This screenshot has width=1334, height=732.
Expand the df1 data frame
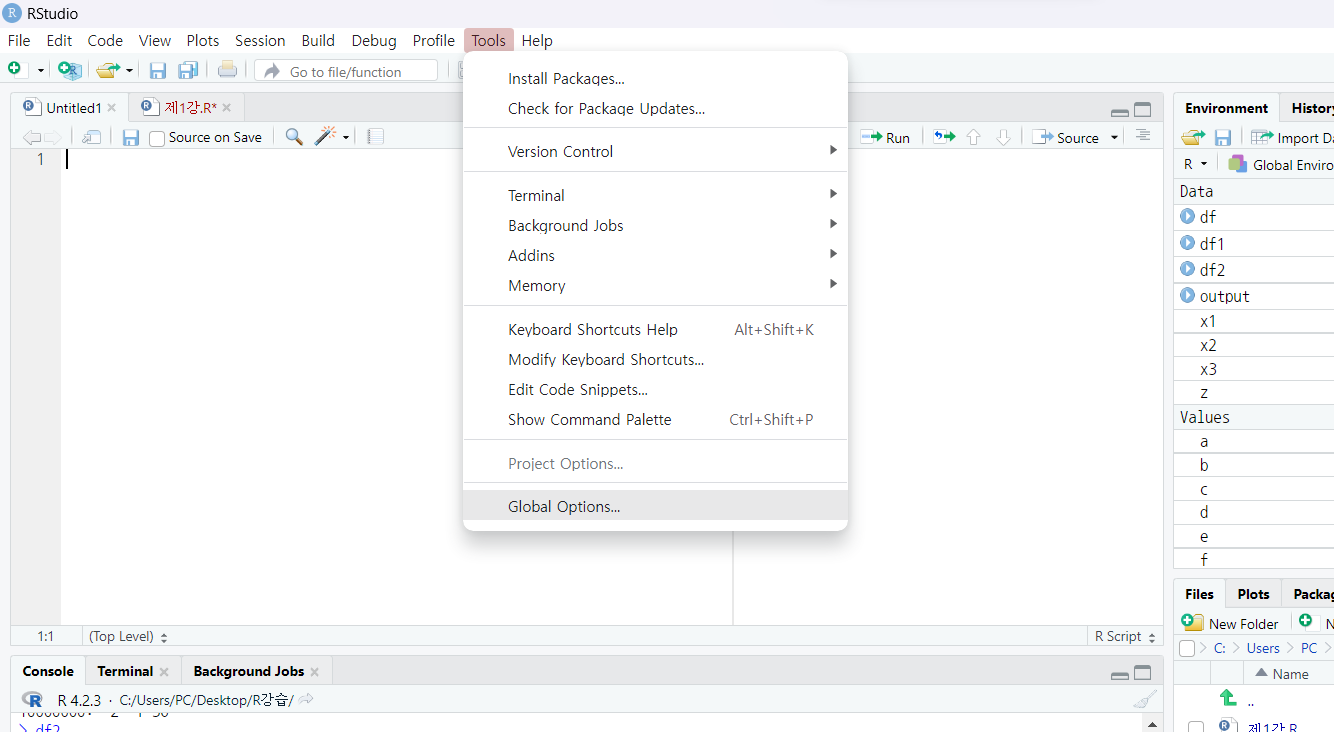click(x=1187, y=243)
